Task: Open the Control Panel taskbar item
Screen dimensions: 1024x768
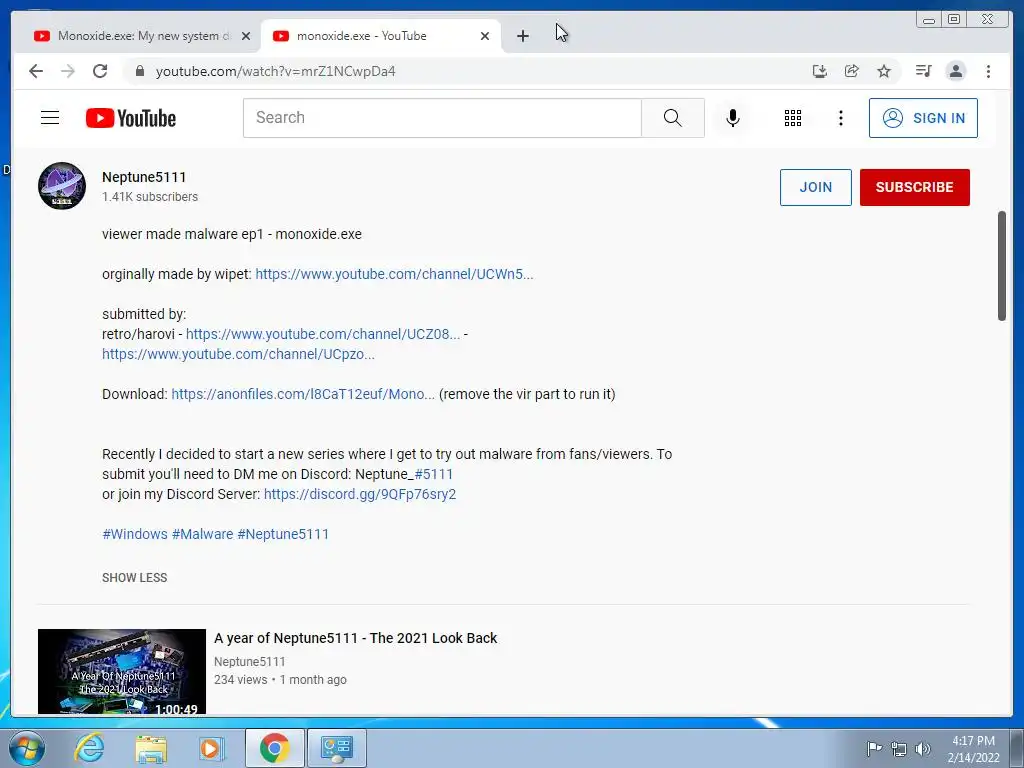Action: [x=336, y=748]
